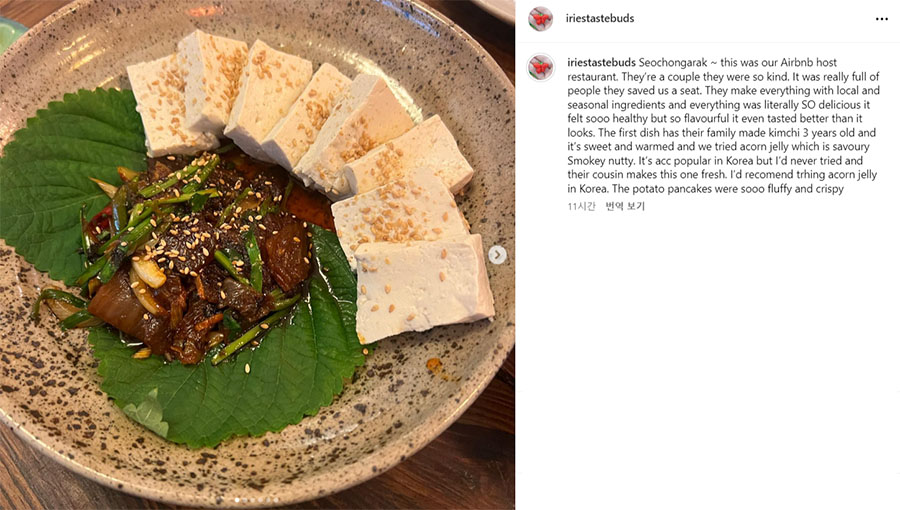Viewport: 900px width, 510px height.
Task: Go to the next photo with arrow
Action: coord(498,255)
